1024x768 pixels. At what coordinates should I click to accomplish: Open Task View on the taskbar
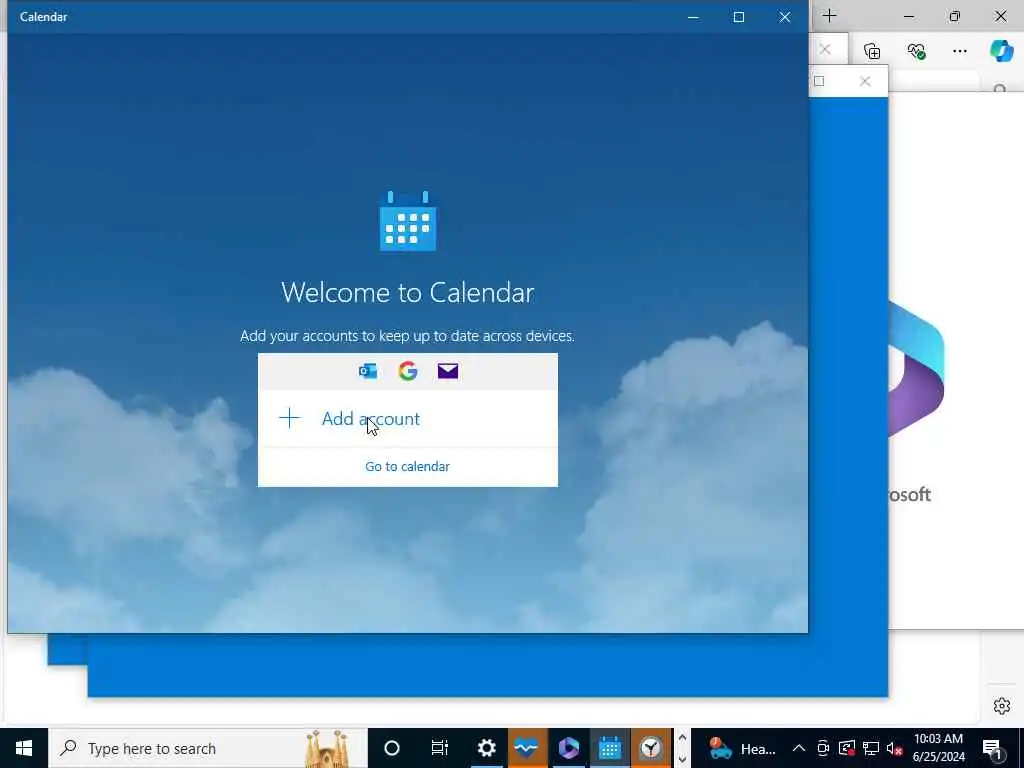[440, 748]
